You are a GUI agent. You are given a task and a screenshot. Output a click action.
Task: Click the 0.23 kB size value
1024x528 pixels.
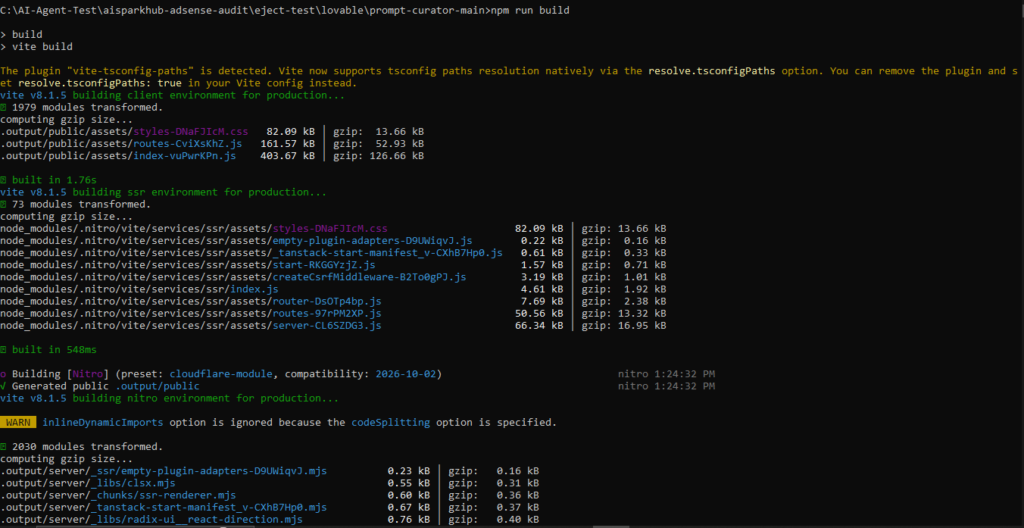click(x=409, y=470)
